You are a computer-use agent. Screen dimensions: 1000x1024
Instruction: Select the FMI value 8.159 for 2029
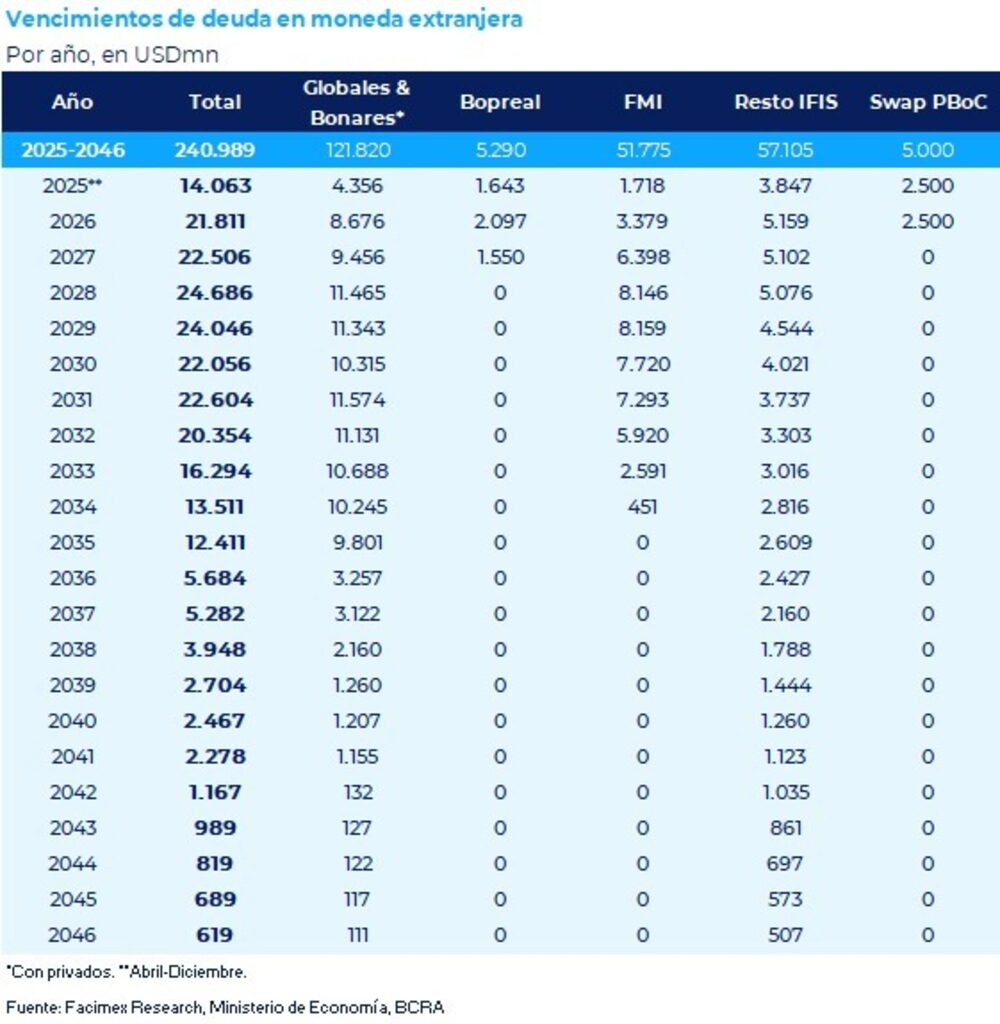pyautogui.click(x=642, y=329)
